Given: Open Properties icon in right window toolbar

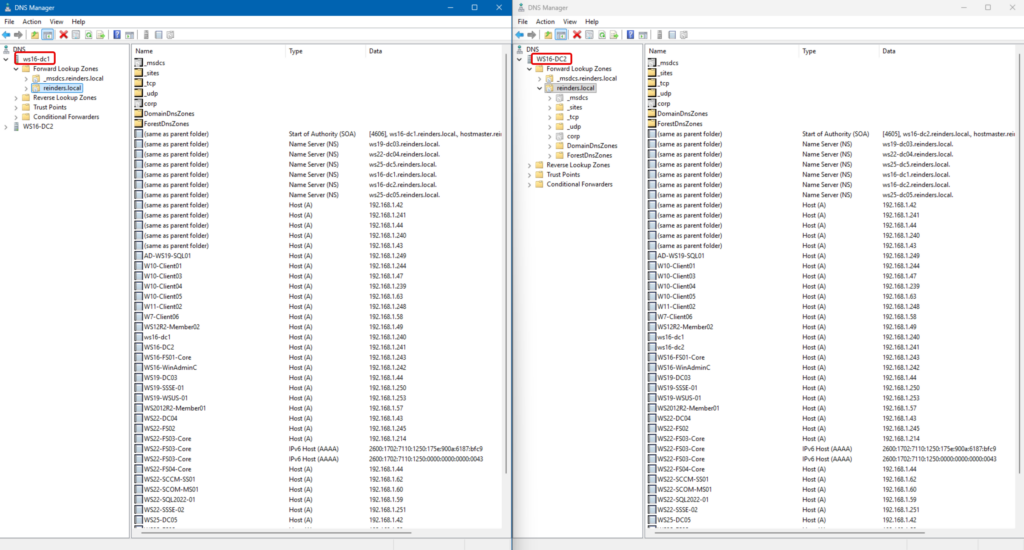Looking at the screenshot, I should [589, 35].
